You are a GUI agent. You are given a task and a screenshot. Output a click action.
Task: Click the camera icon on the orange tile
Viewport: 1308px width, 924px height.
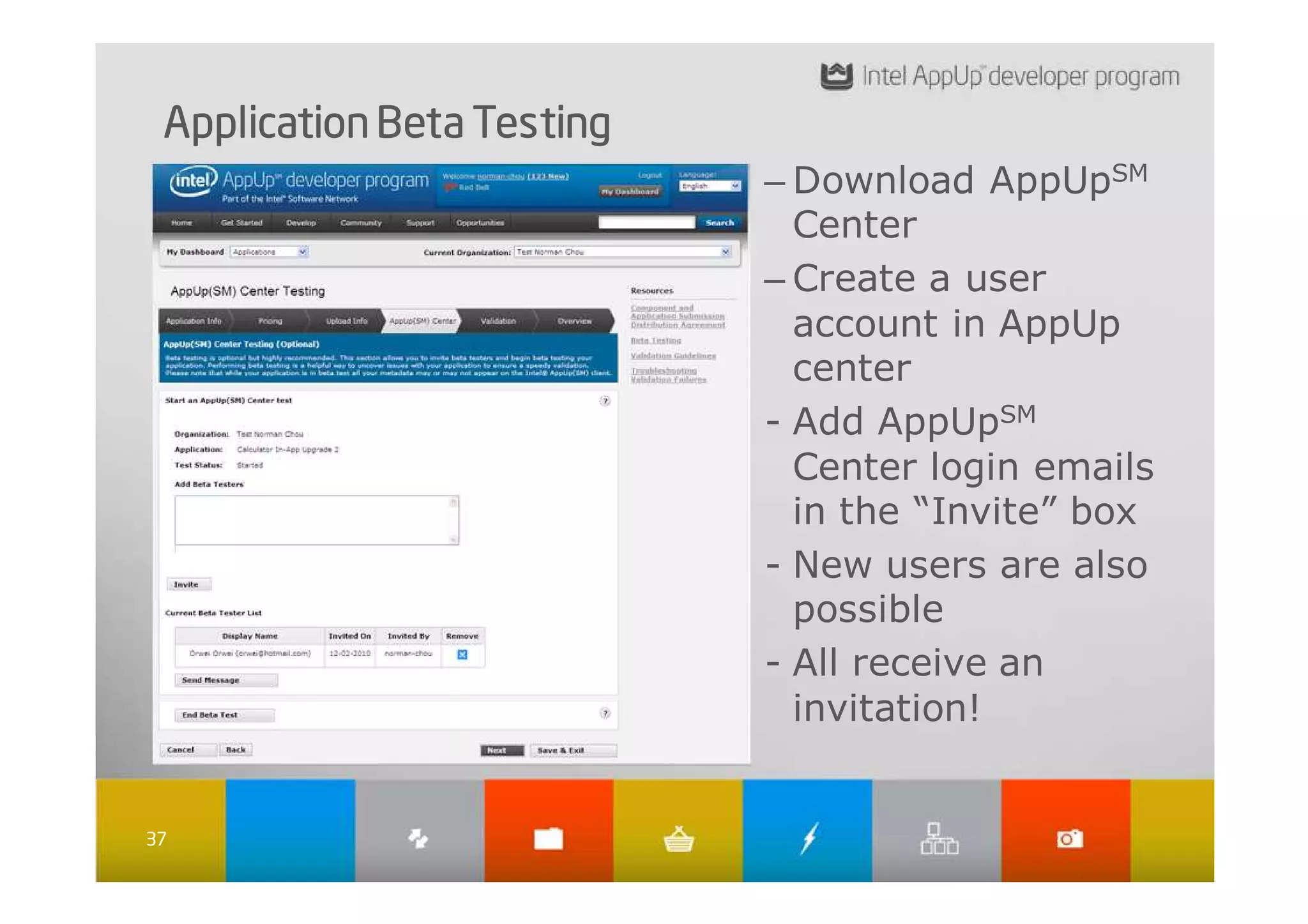pyautogui.click(x=1070, y=838)
